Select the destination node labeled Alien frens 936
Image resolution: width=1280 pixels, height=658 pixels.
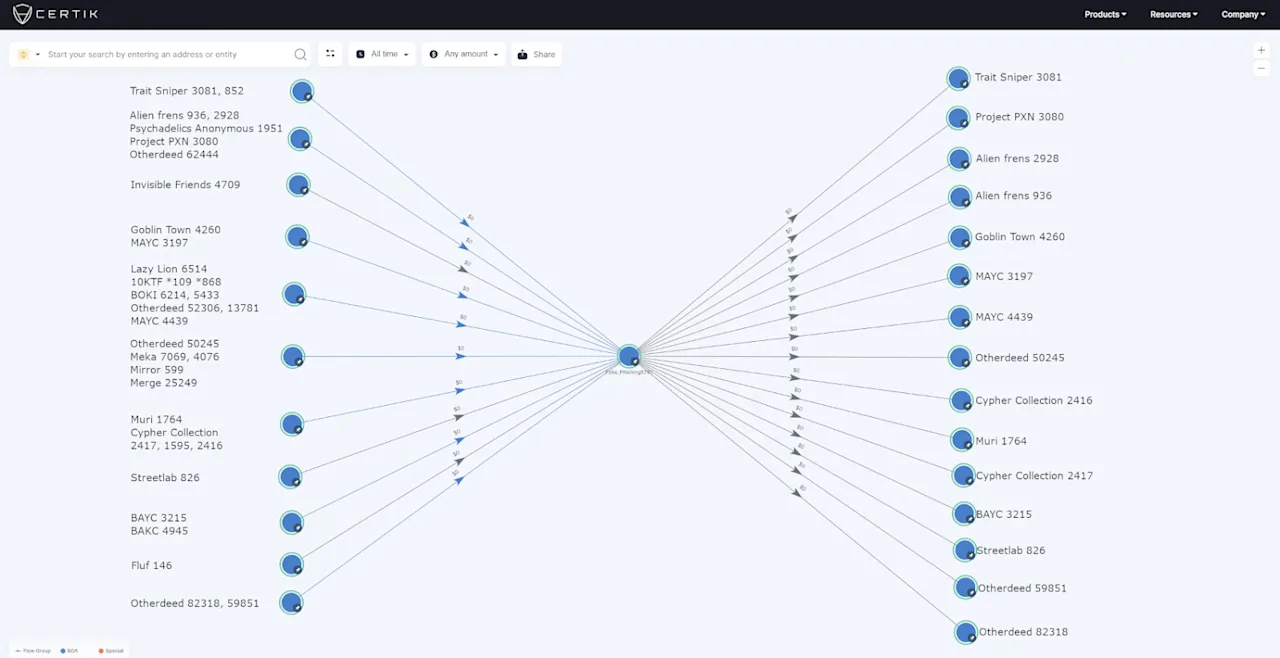click(960, 197)
